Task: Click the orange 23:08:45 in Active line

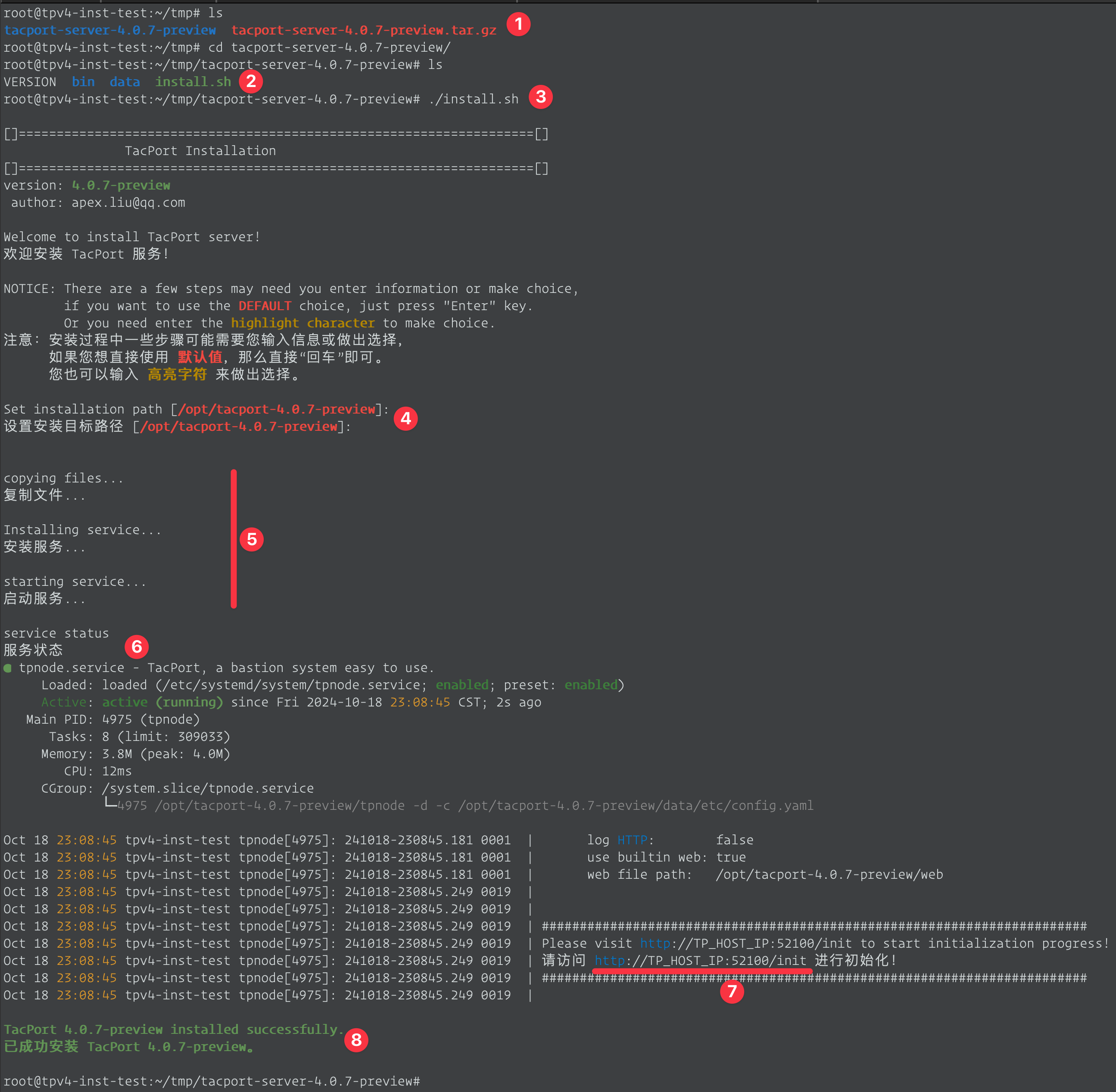Action: point(420,702)
